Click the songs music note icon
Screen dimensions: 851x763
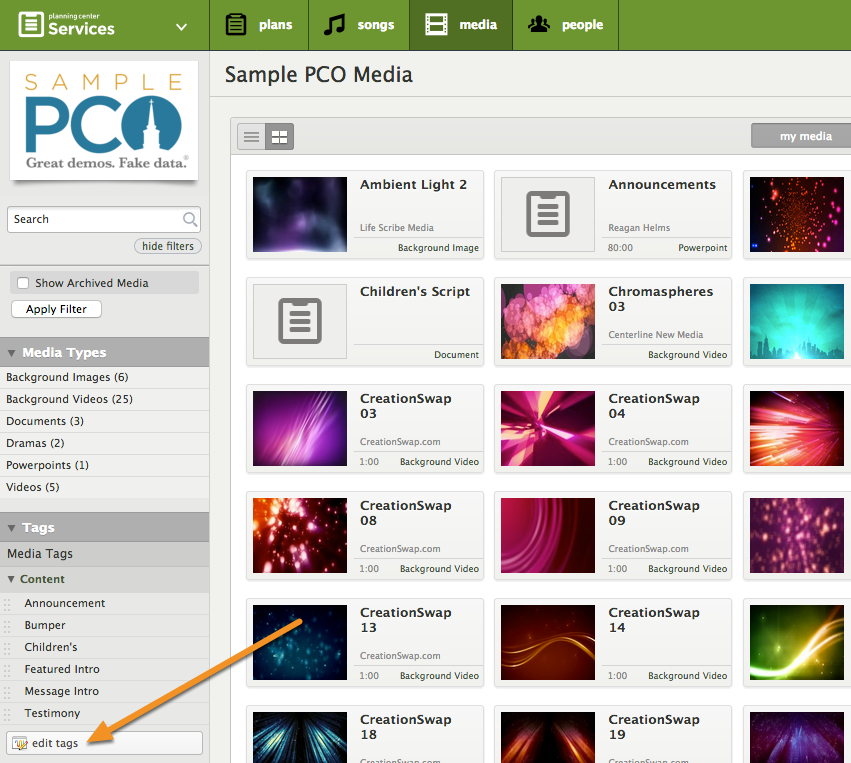click(334, 25)
